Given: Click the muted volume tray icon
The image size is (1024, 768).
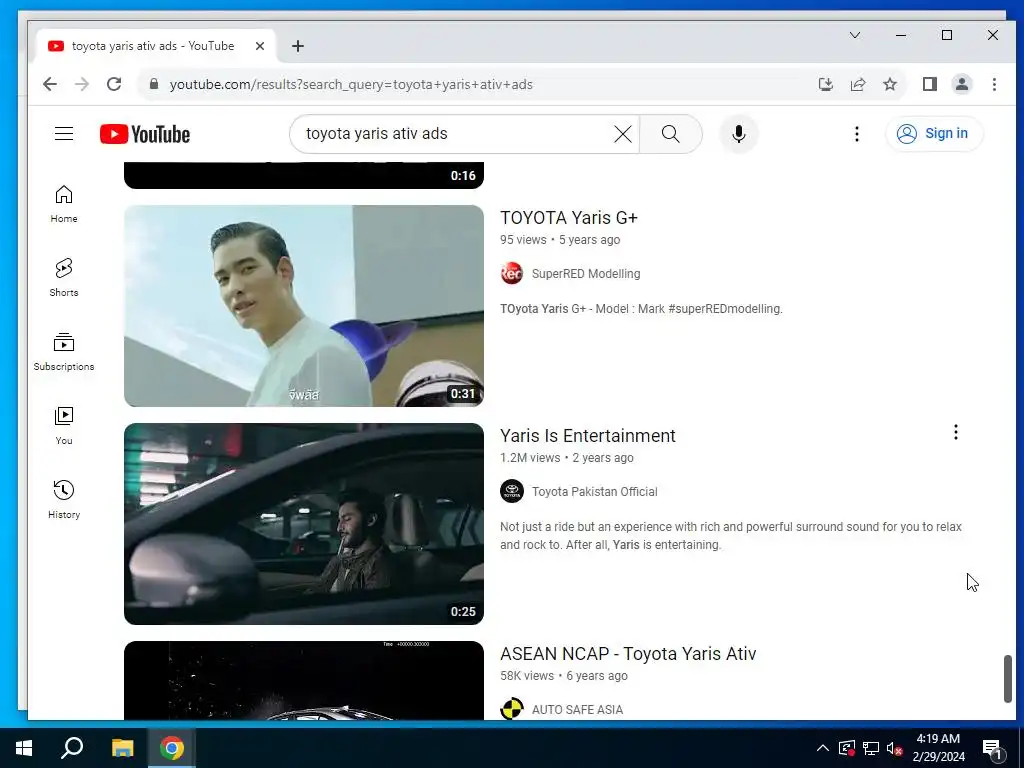Looking at the screenshot, I should pos(894,748).
